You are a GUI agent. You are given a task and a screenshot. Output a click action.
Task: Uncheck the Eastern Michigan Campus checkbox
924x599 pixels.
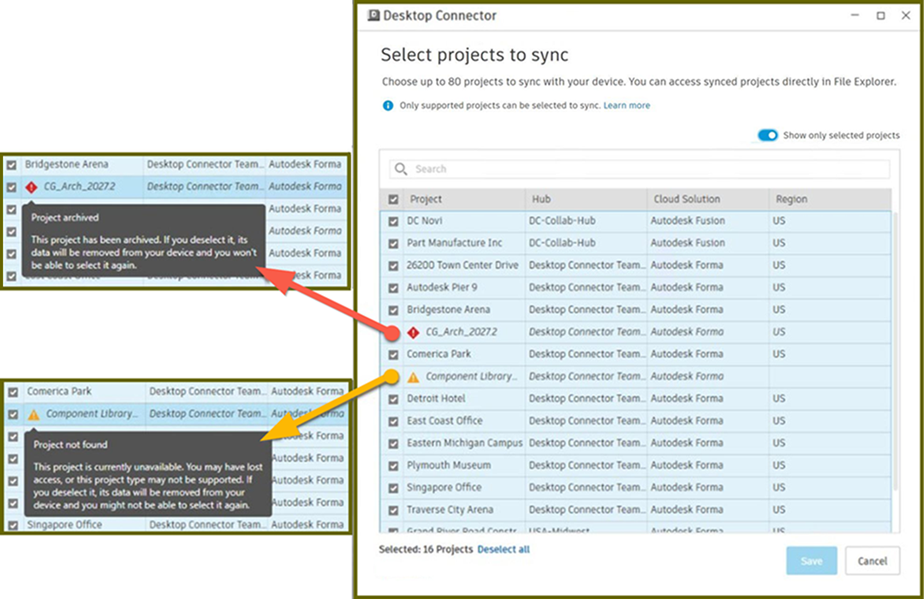393,444
